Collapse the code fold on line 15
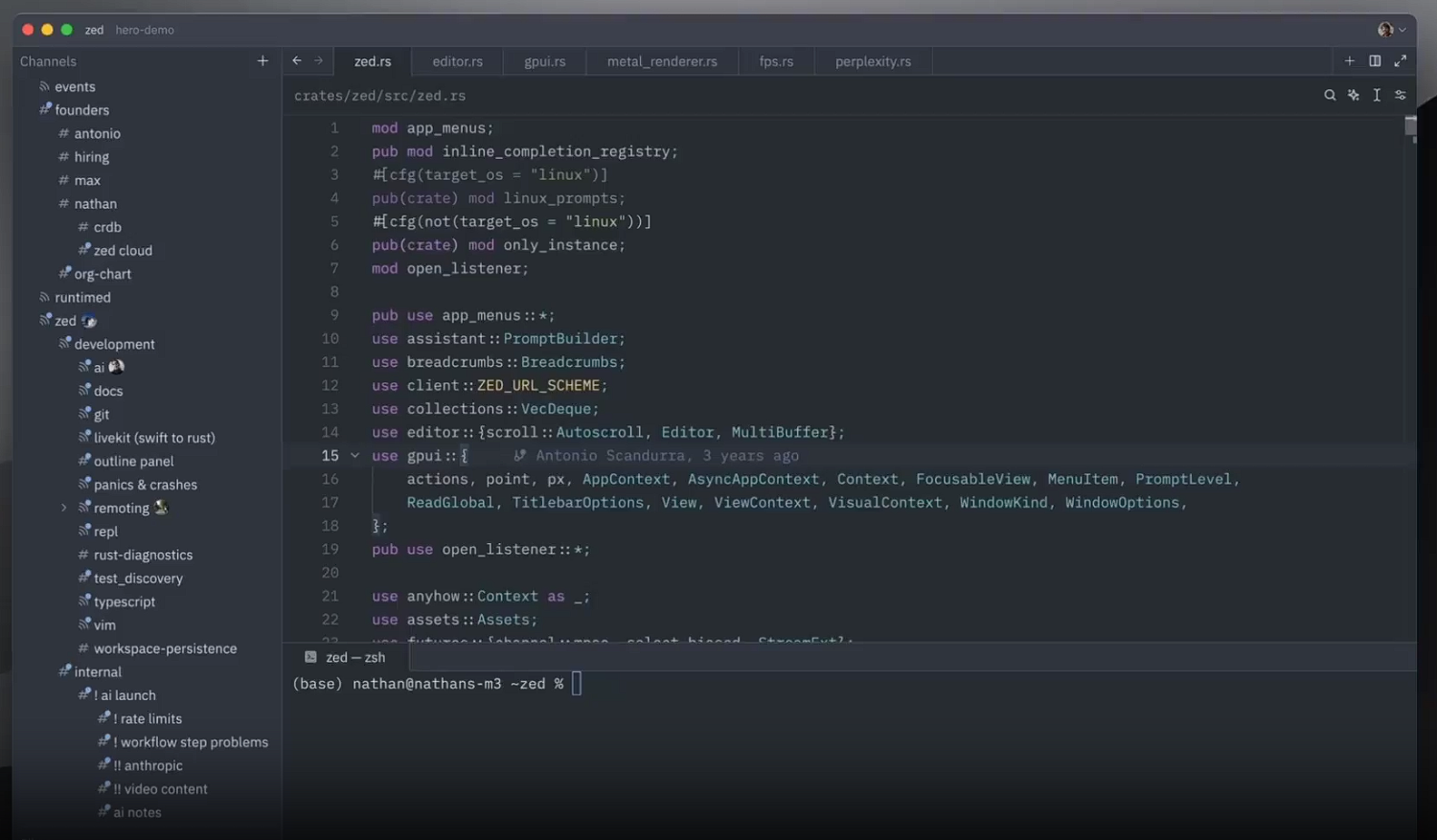 coord(355,456)
